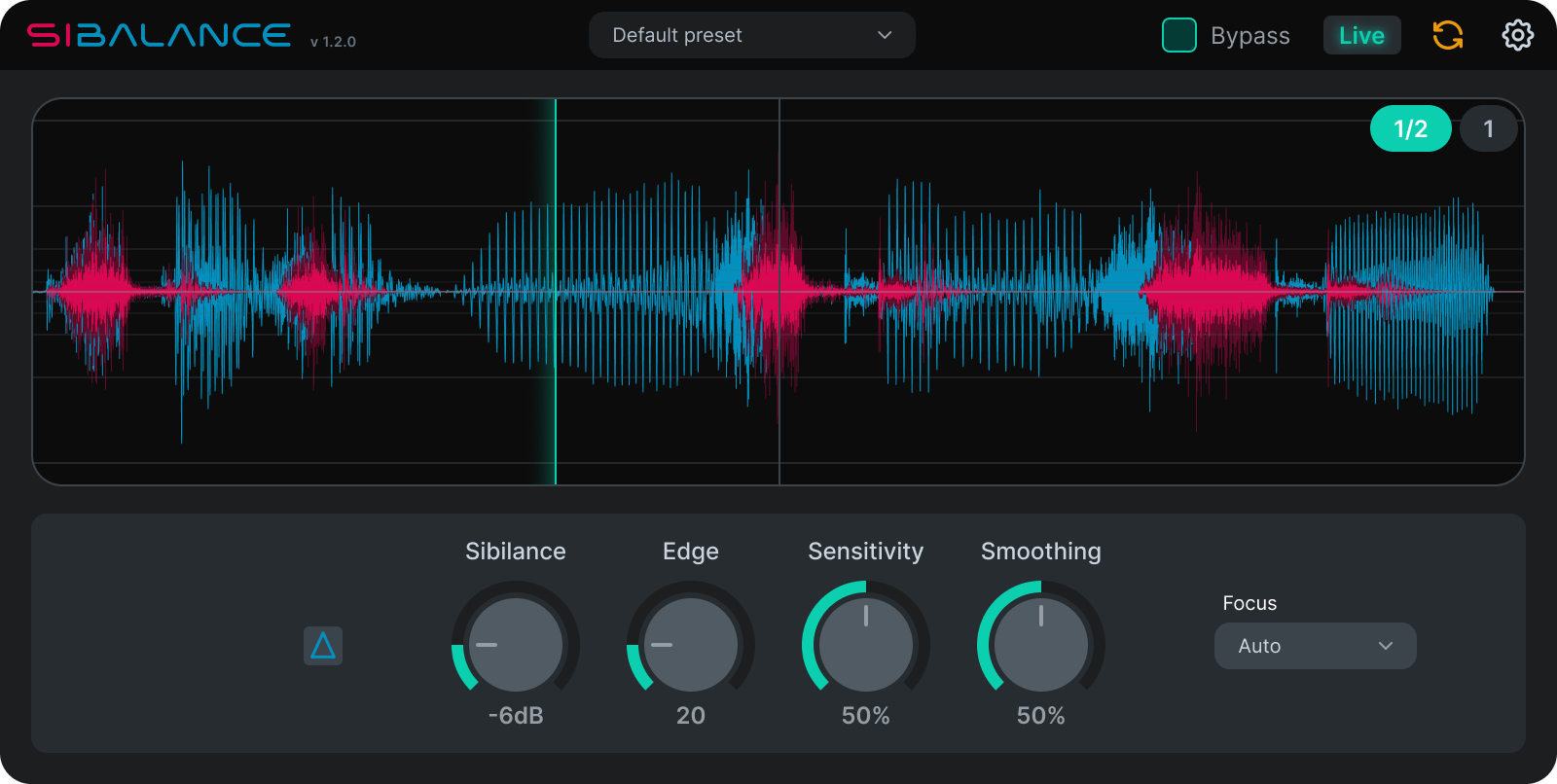Click the Focus dropdown chevron arrow
Viewport: 1557px width, 784px height.
(x=1386, y=646)
